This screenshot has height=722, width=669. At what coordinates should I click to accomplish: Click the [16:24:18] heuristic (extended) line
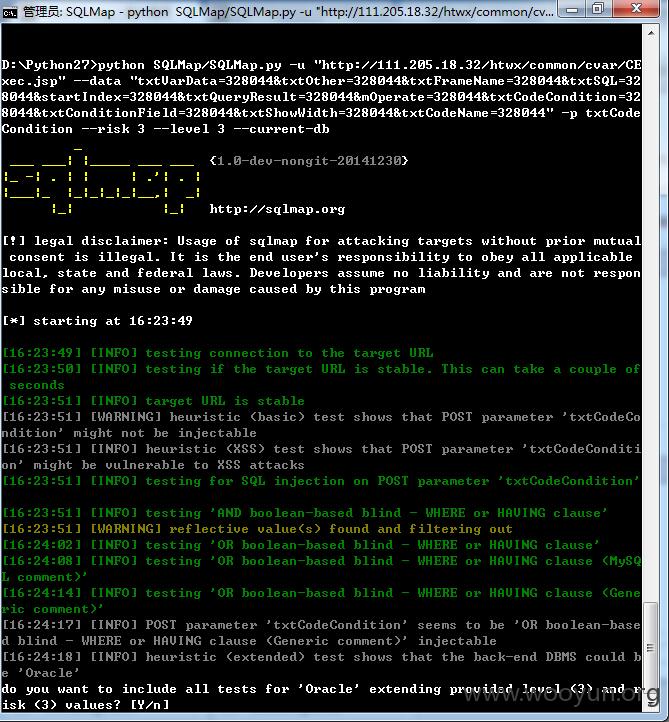[x=321, y=665]
